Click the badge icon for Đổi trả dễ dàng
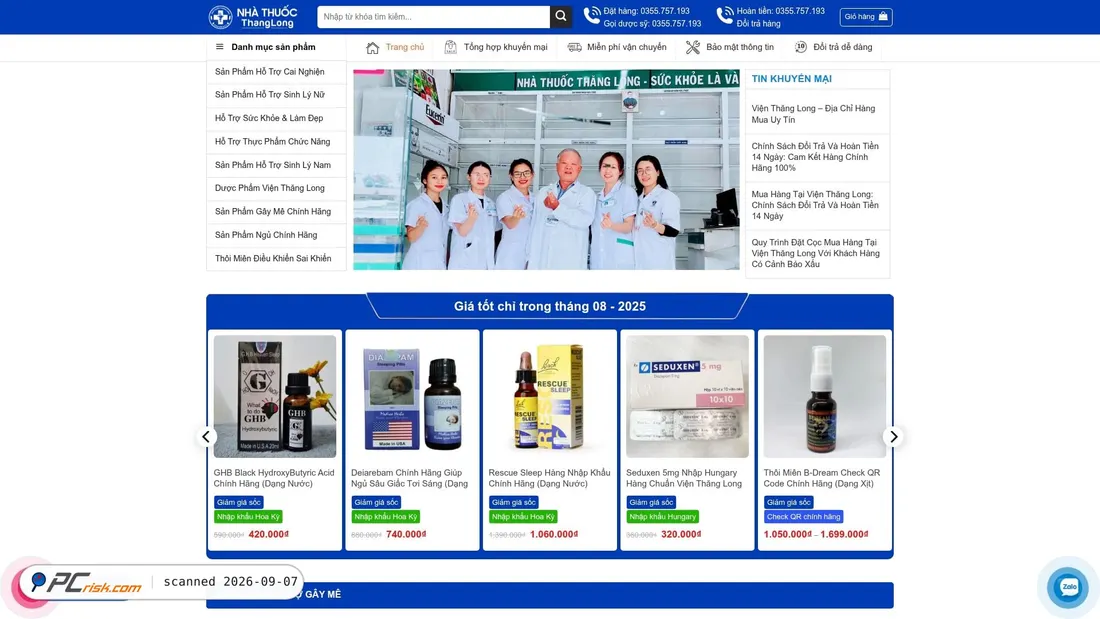 tap(800, 47)
